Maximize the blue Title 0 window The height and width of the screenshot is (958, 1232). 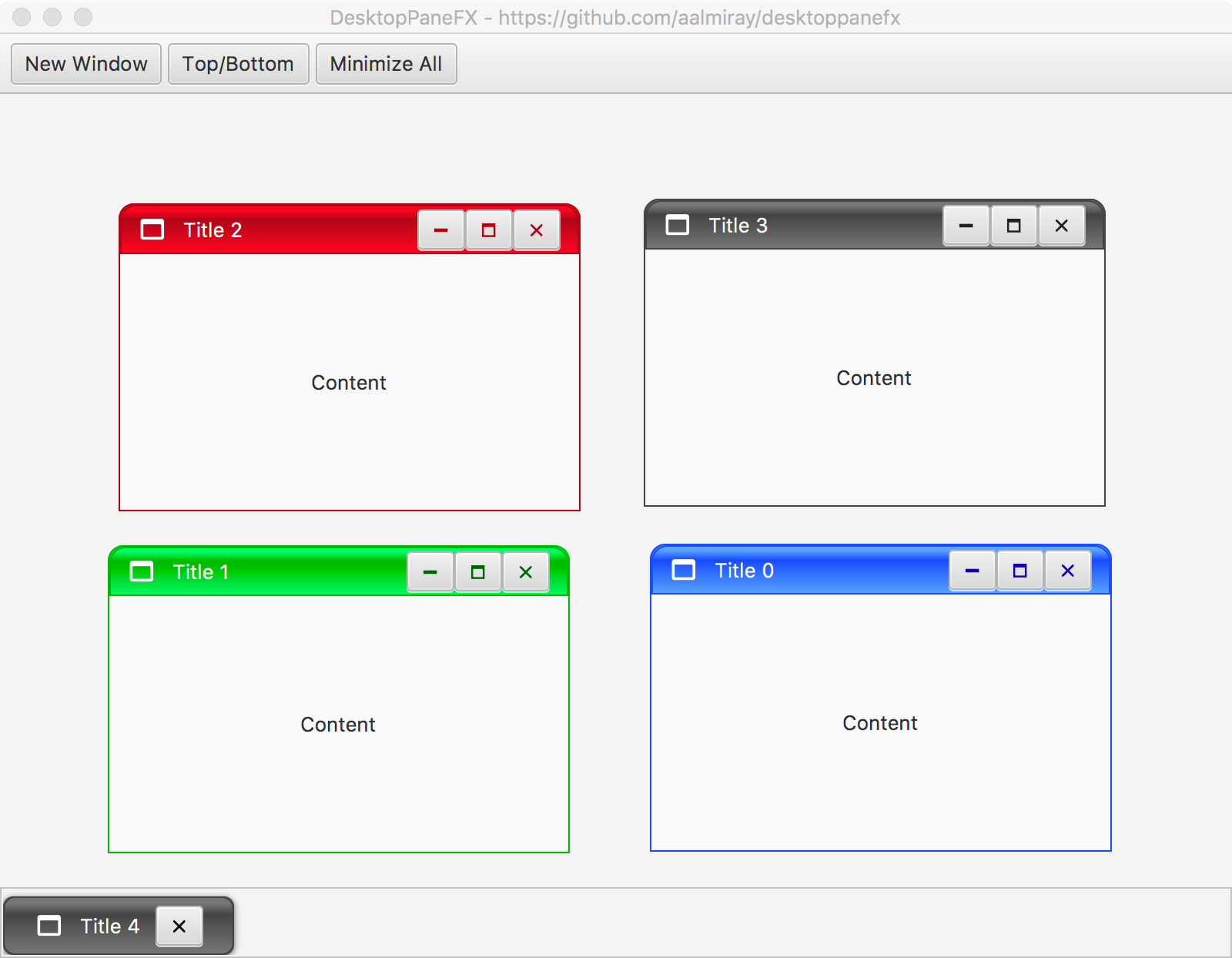pos(1020,571)
